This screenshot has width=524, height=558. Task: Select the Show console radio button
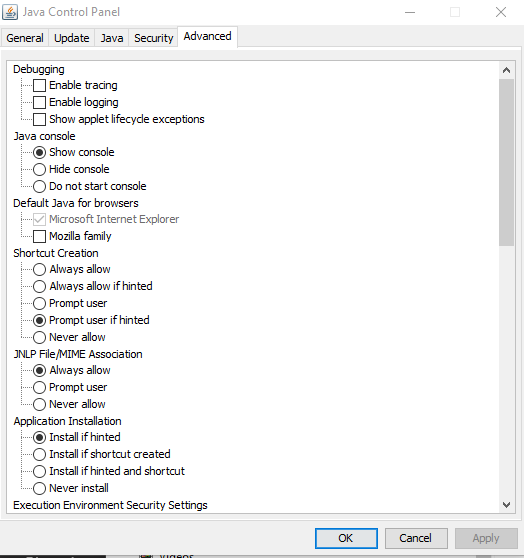coord(39,152)
